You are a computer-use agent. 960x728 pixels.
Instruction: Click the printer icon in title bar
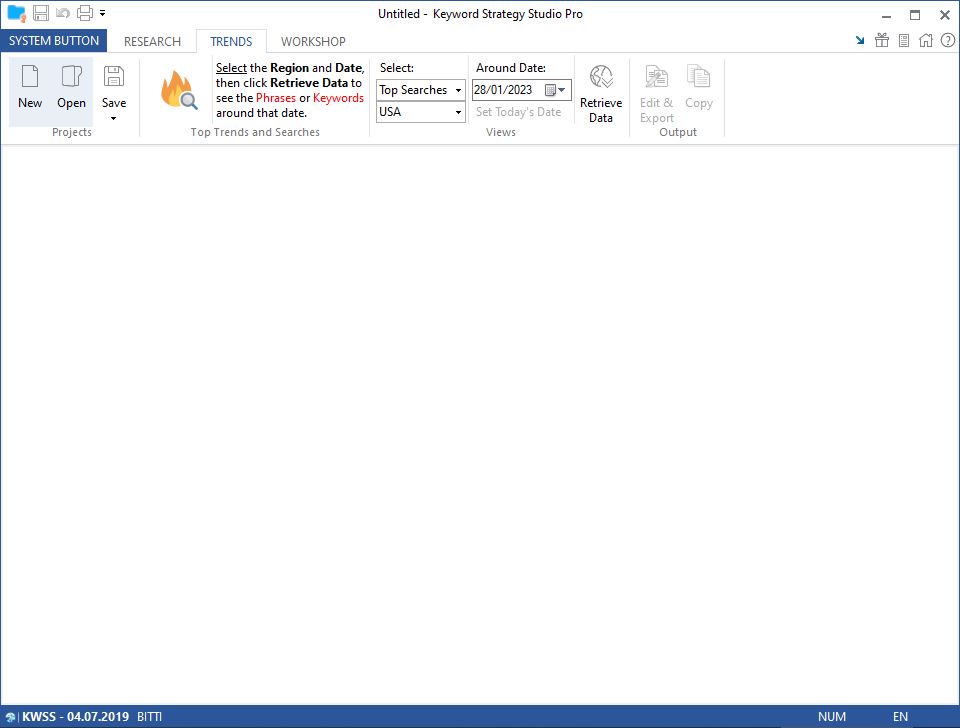click(85, 13)
